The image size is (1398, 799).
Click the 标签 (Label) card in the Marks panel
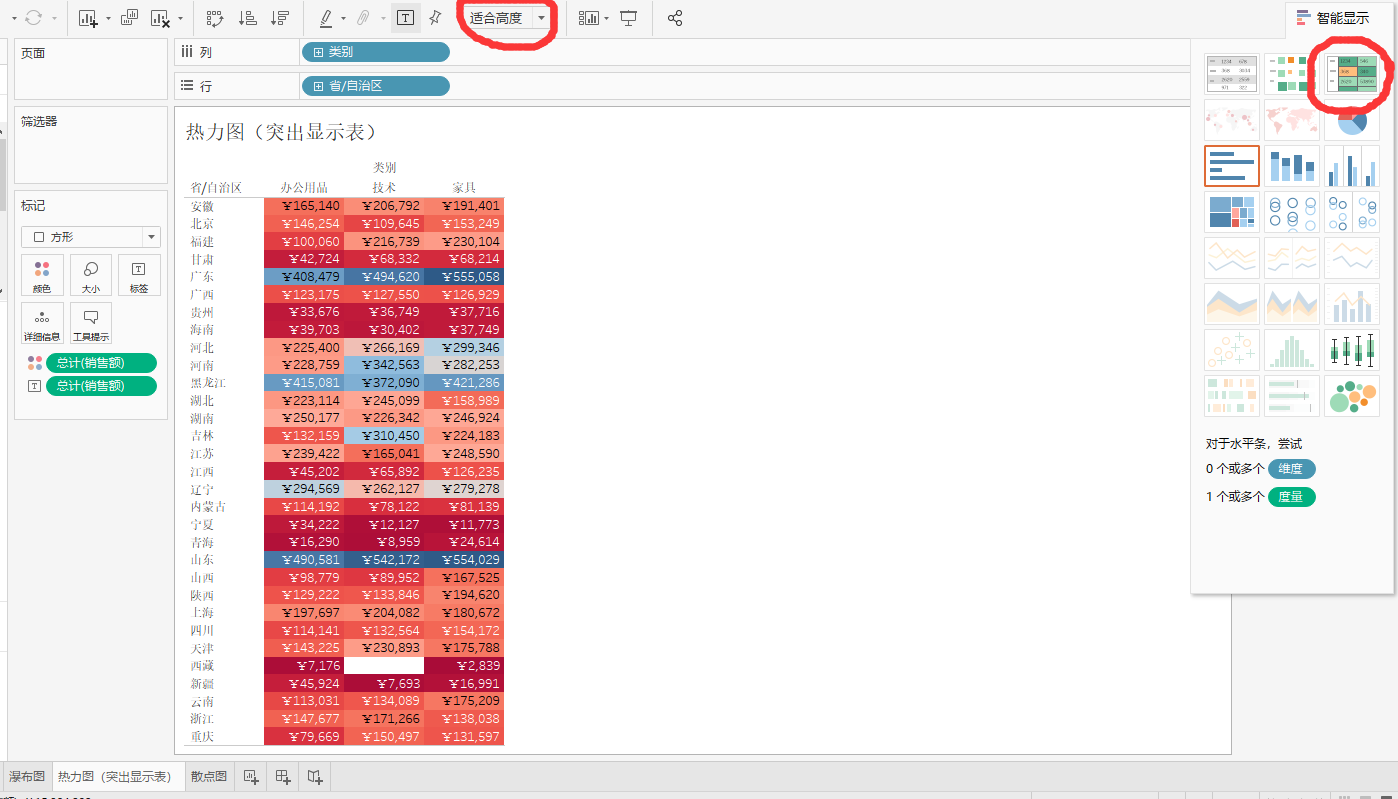coord(139,274)
